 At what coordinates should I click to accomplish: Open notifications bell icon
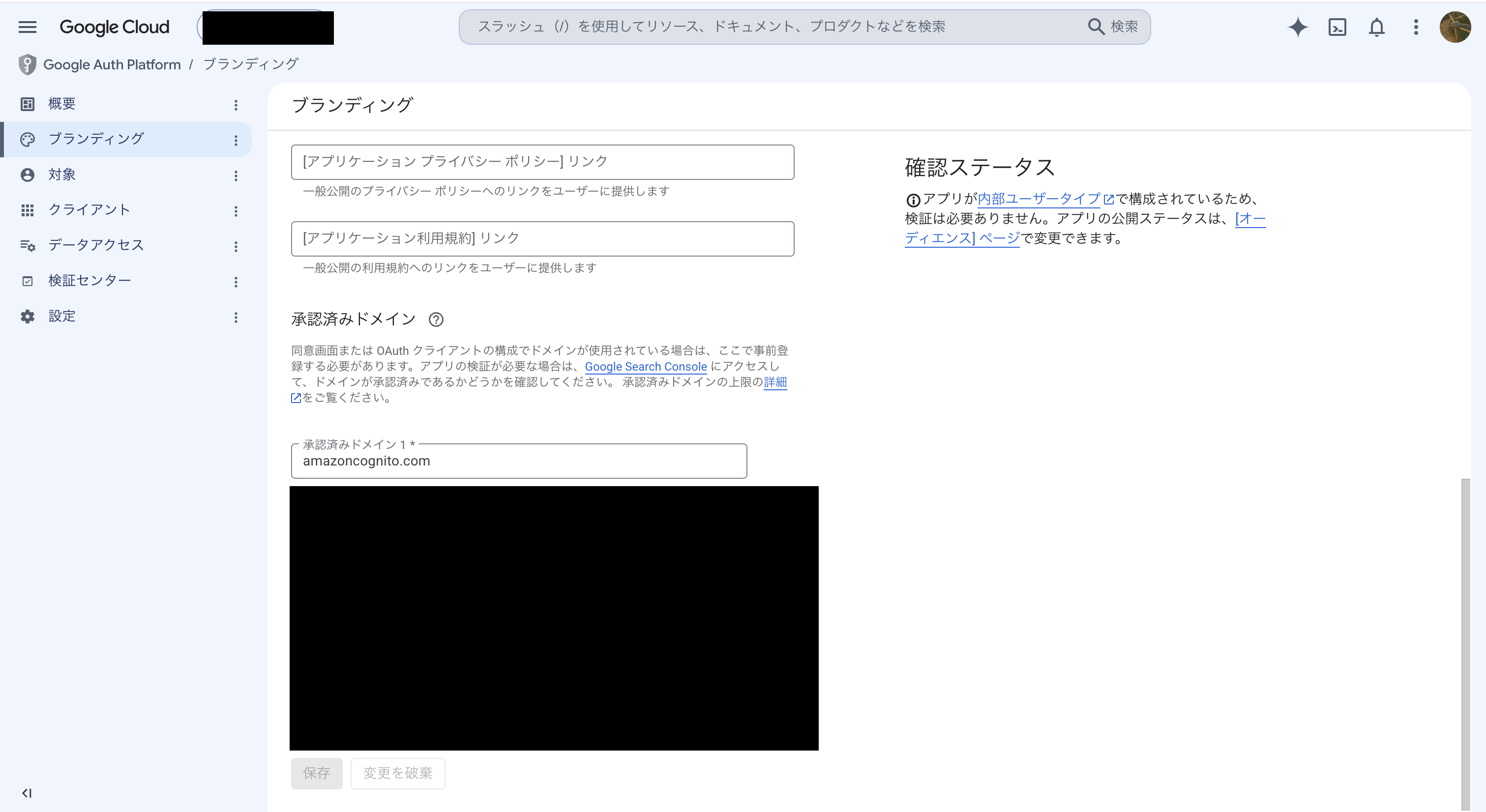coord(1376,27)
